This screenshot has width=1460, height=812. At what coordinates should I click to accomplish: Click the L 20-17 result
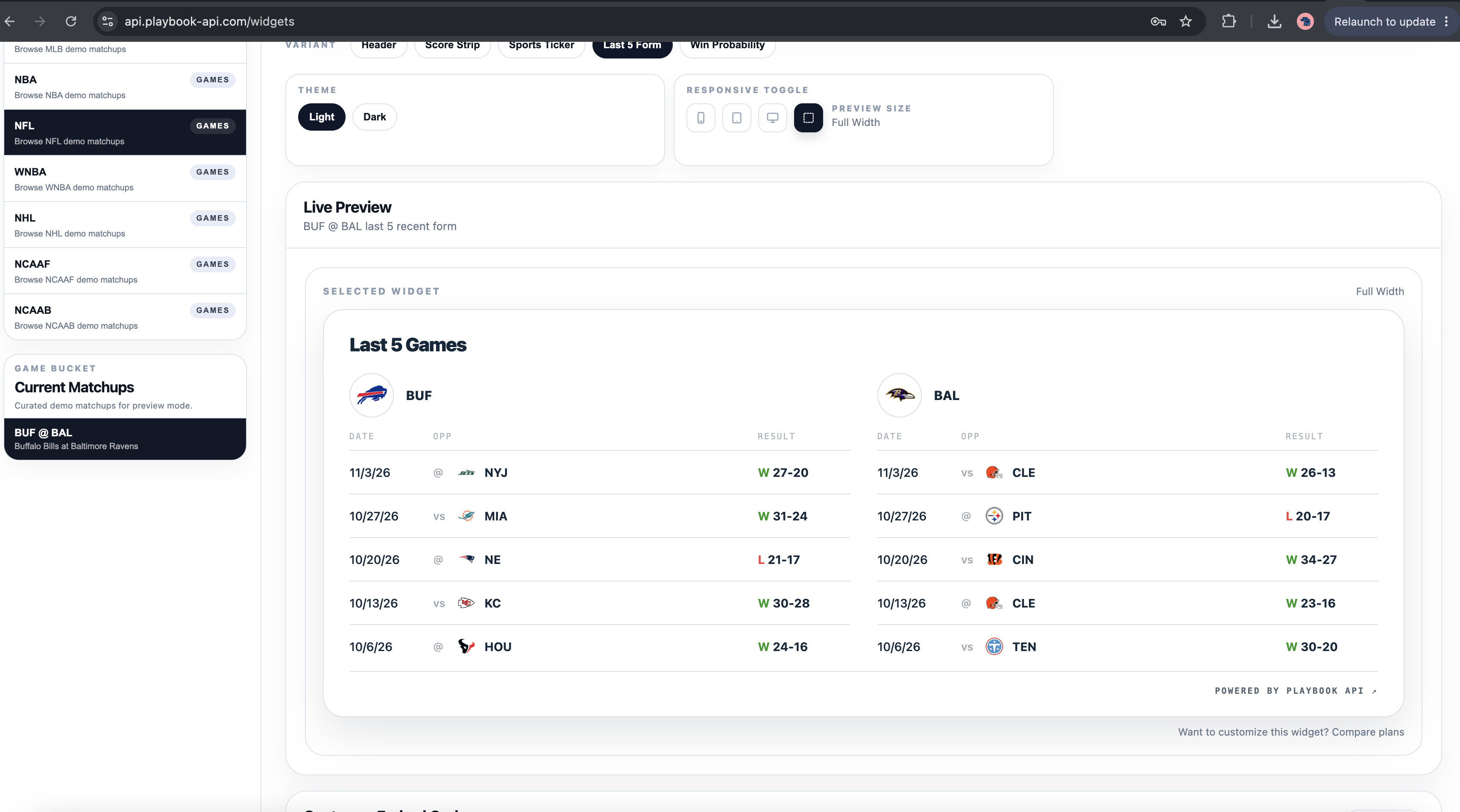click(x=1308, y=516)
